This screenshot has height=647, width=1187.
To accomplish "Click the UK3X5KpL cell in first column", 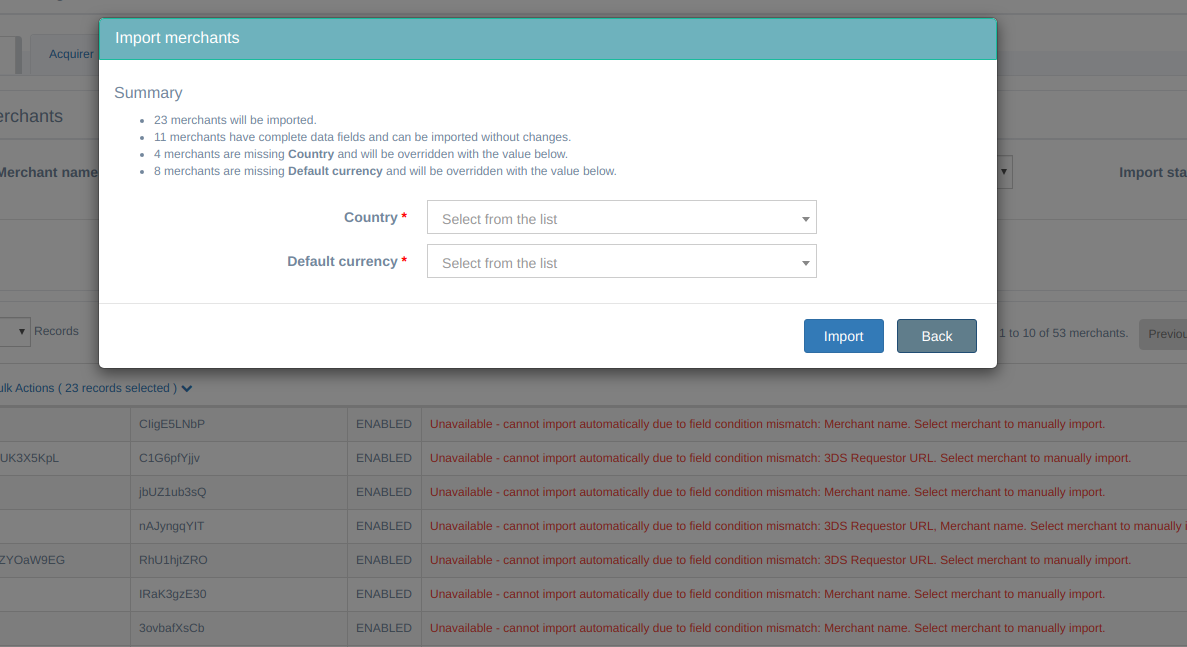I will (x=30, y=458).
